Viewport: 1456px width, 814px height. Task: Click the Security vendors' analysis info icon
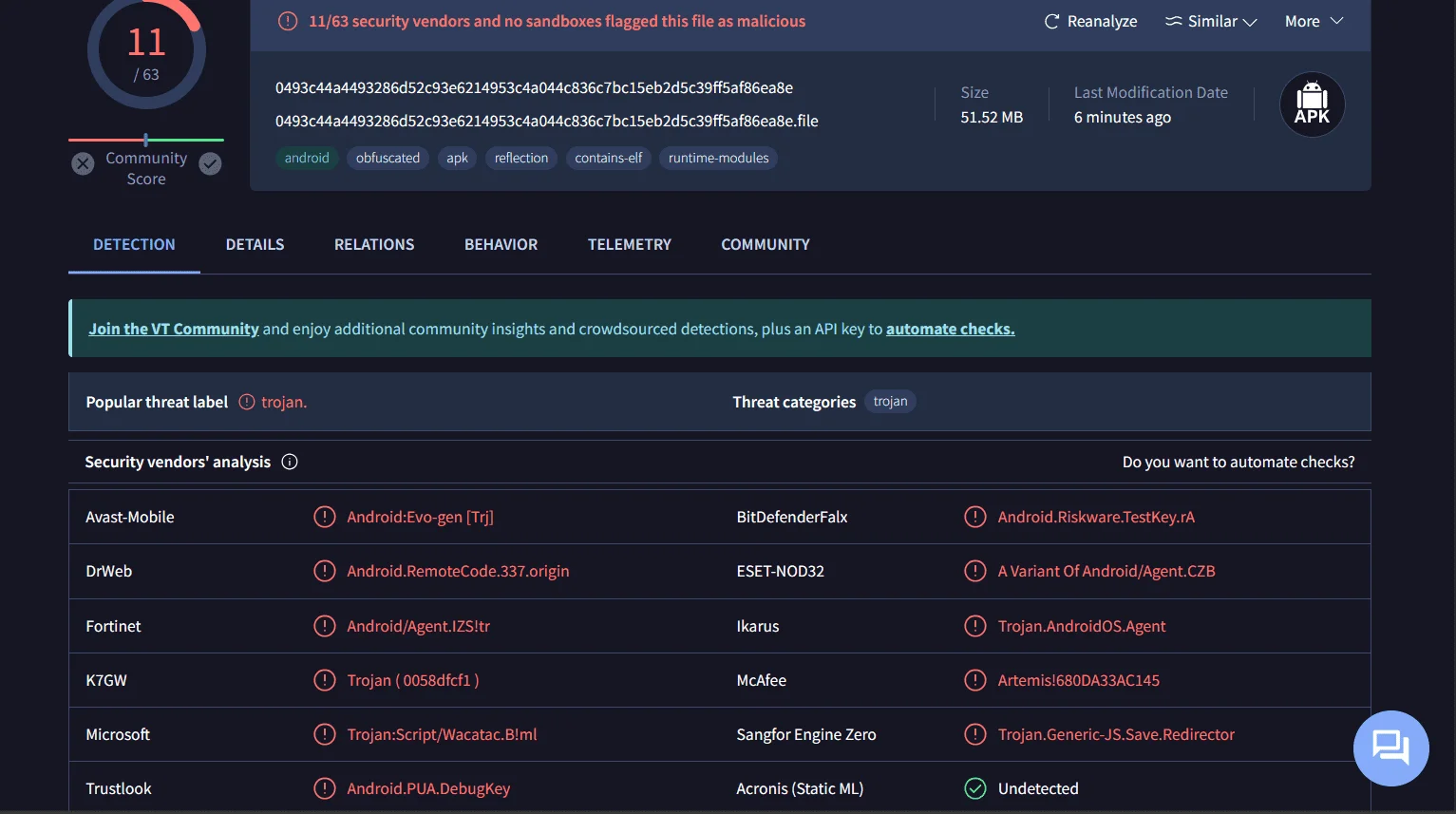point(290,462)
